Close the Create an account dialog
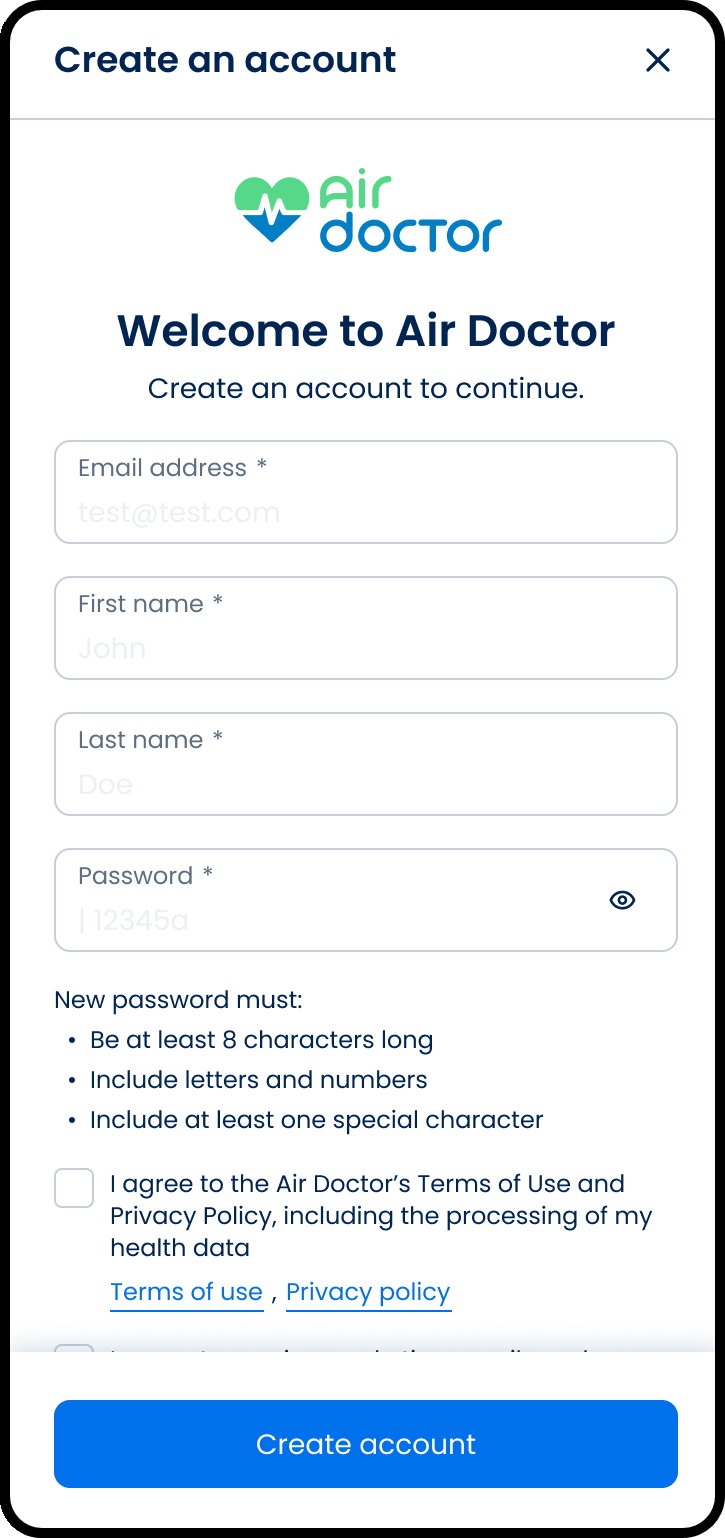 [657, 60]
